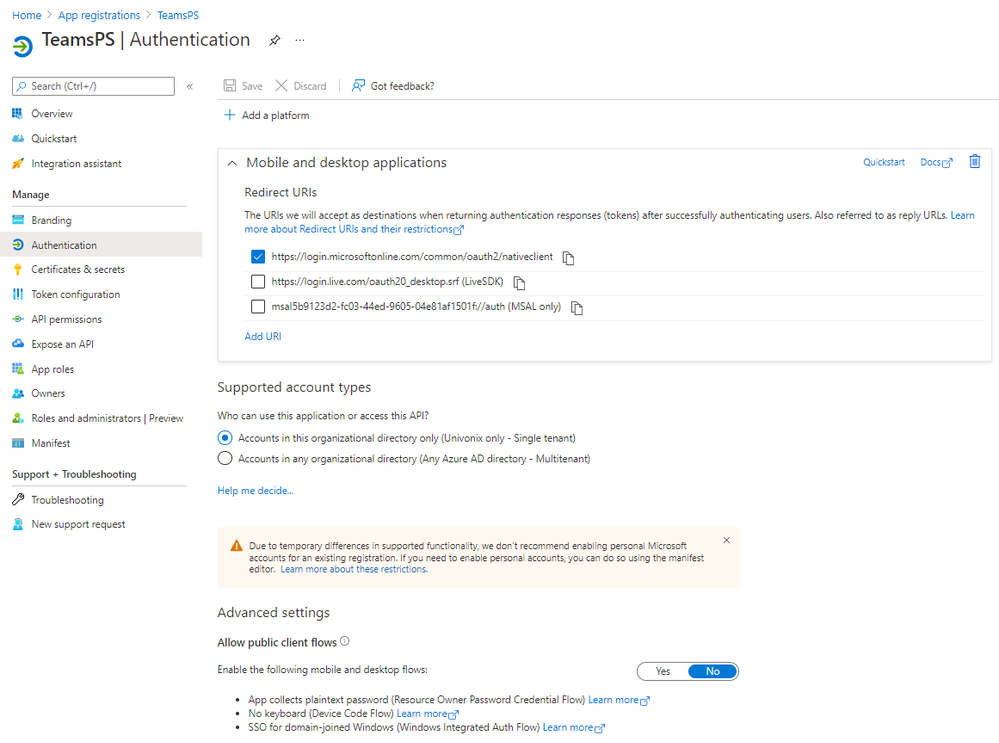Collapse the Mobile and desktop applications section
Image resolution: width=999 pixels, height=743 pixels.
tap(233, 163)
